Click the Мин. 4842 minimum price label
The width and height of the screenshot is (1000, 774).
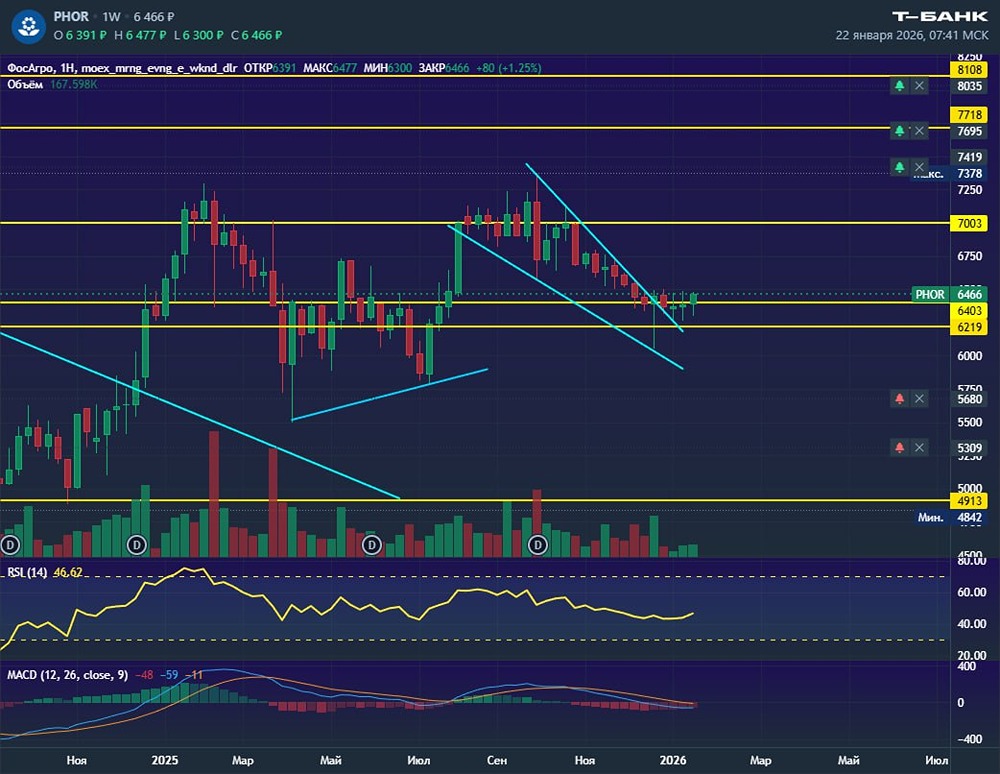tap(950, 518)
